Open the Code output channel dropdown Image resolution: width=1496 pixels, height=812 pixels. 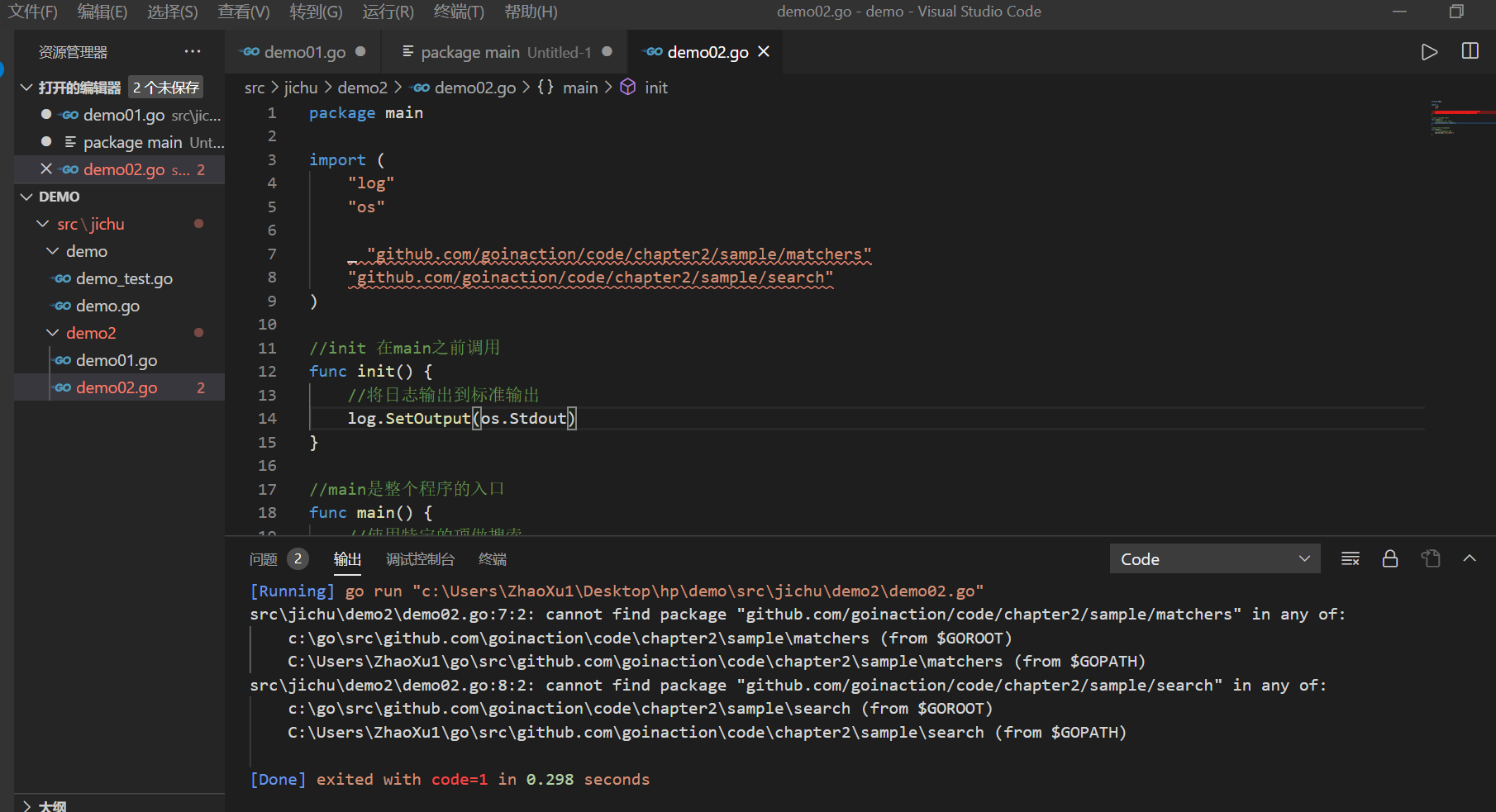pyautogui.click(x=1214, y=559)
